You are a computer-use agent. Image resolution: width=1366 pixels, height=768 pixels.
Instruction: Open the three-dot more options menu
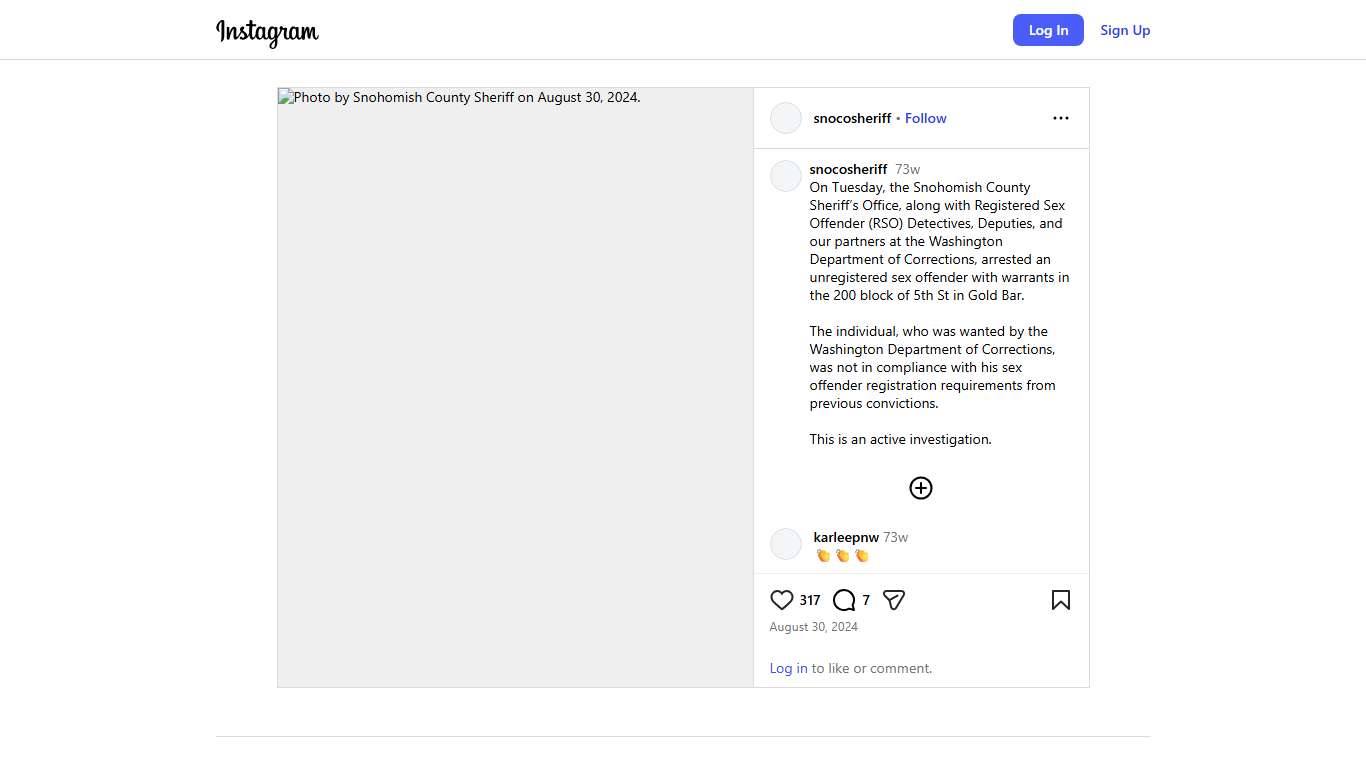[x=1061, y=118]
